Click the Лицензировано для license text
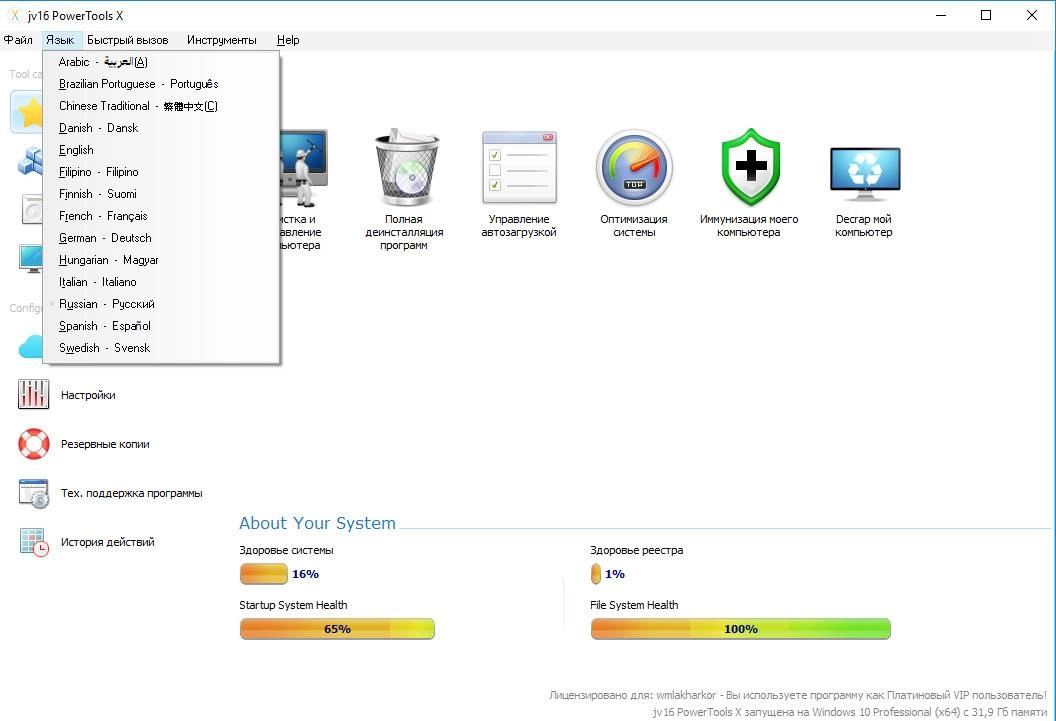The width and height of the screenshot is (1056, 721). [797, 695]
